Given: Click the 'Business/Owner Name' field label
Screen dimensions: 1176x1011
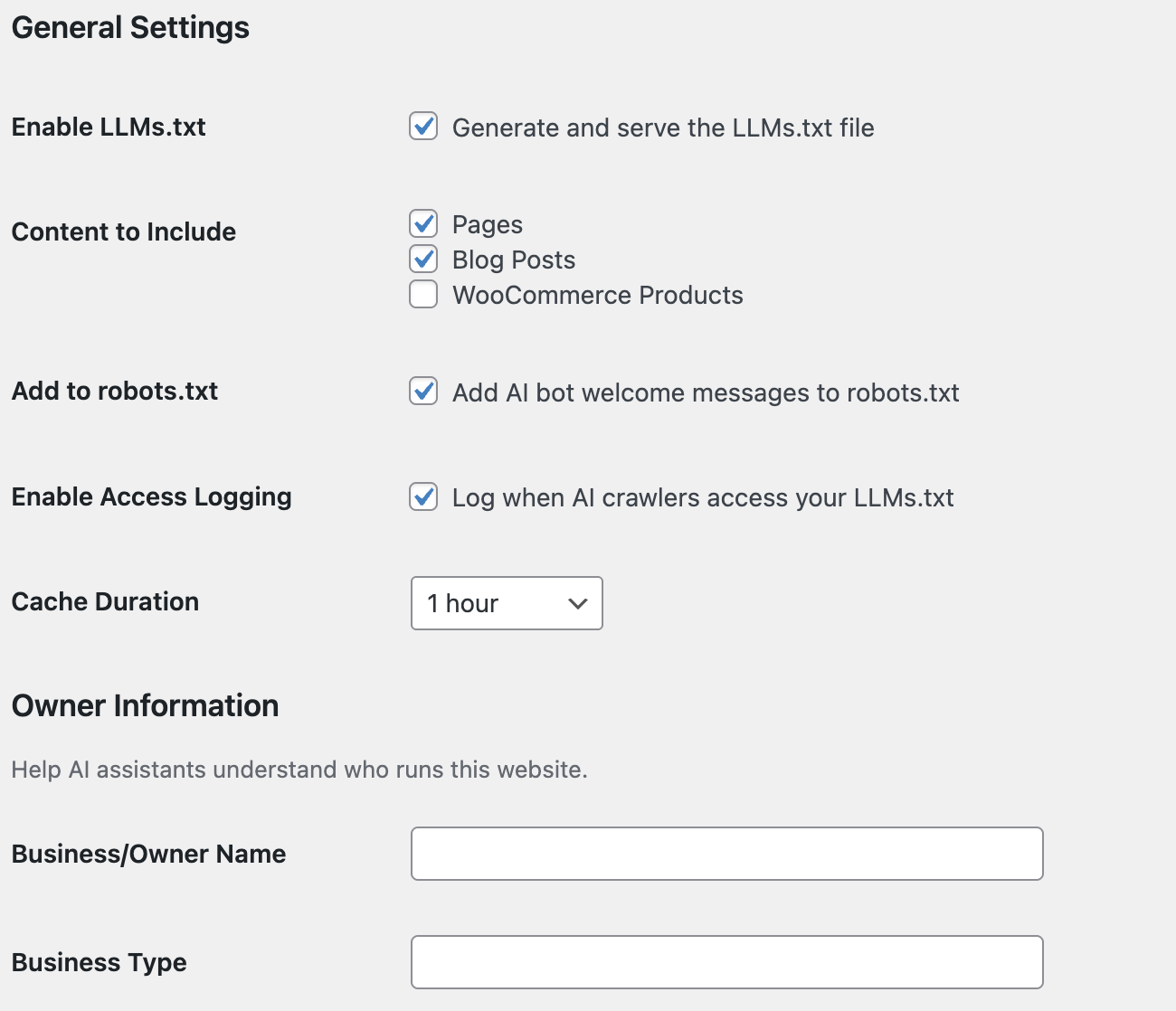Looking at the screenshot, I should point(148,855).
